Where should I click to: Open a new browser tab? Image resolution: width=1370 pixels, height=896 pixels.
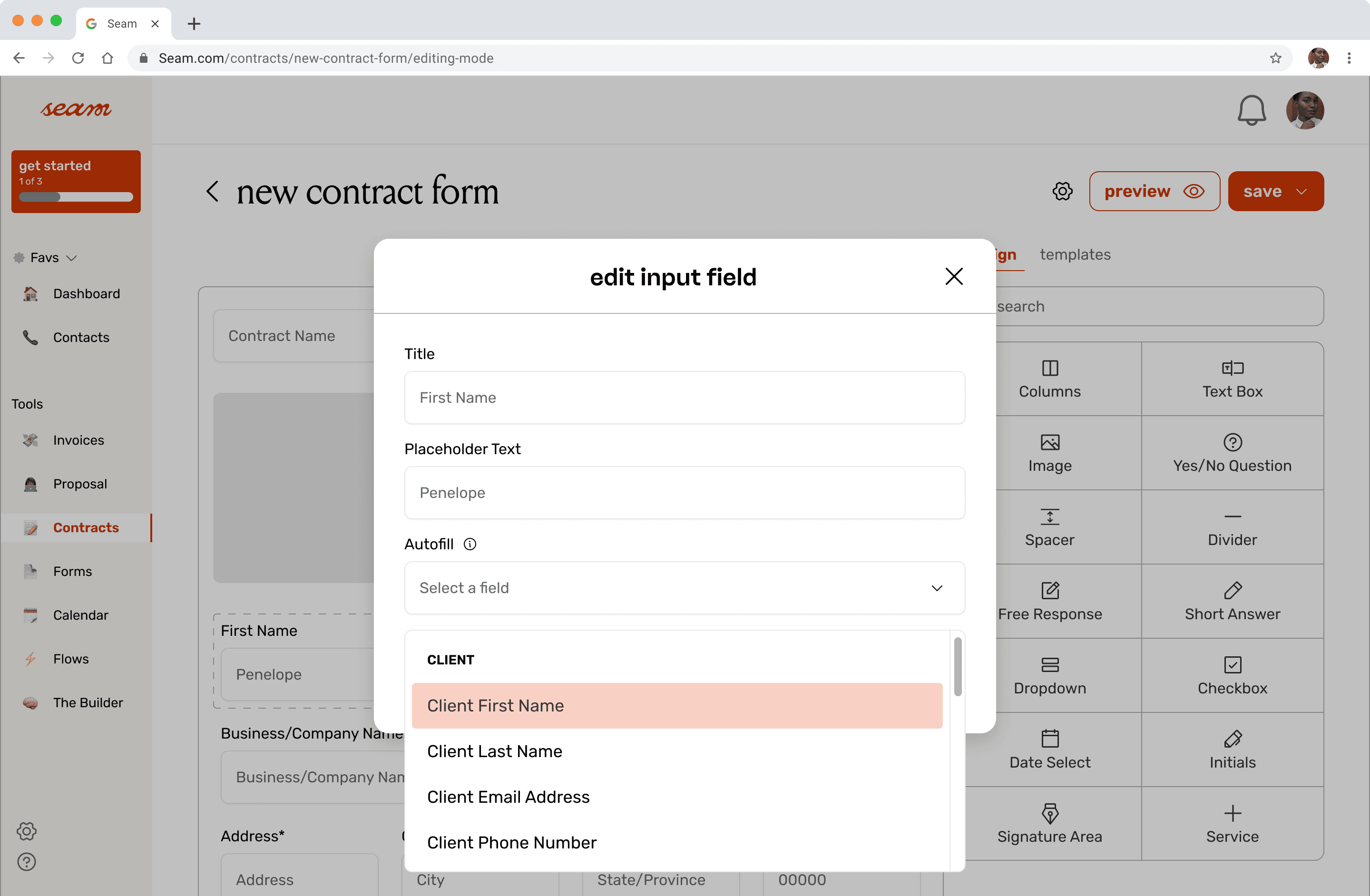(x=194, y=24)
